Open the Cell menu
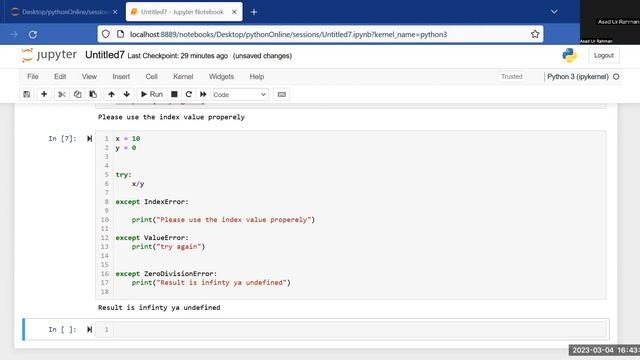 pos(151,76)
